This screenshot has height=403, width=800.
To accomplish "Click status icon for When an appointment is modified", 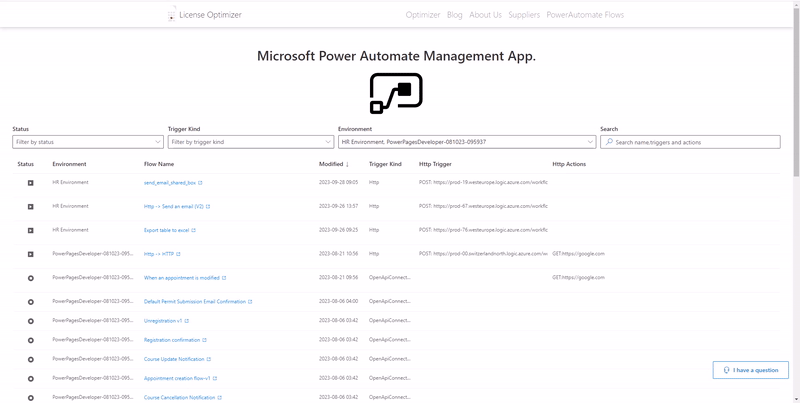I will point(31,278).
